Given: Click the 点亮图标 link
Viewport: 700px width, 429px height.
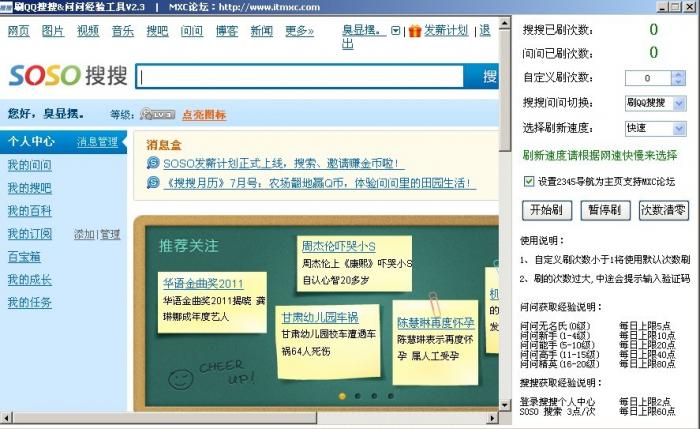Looking at the screenshot, I should (x=204, y=115).
